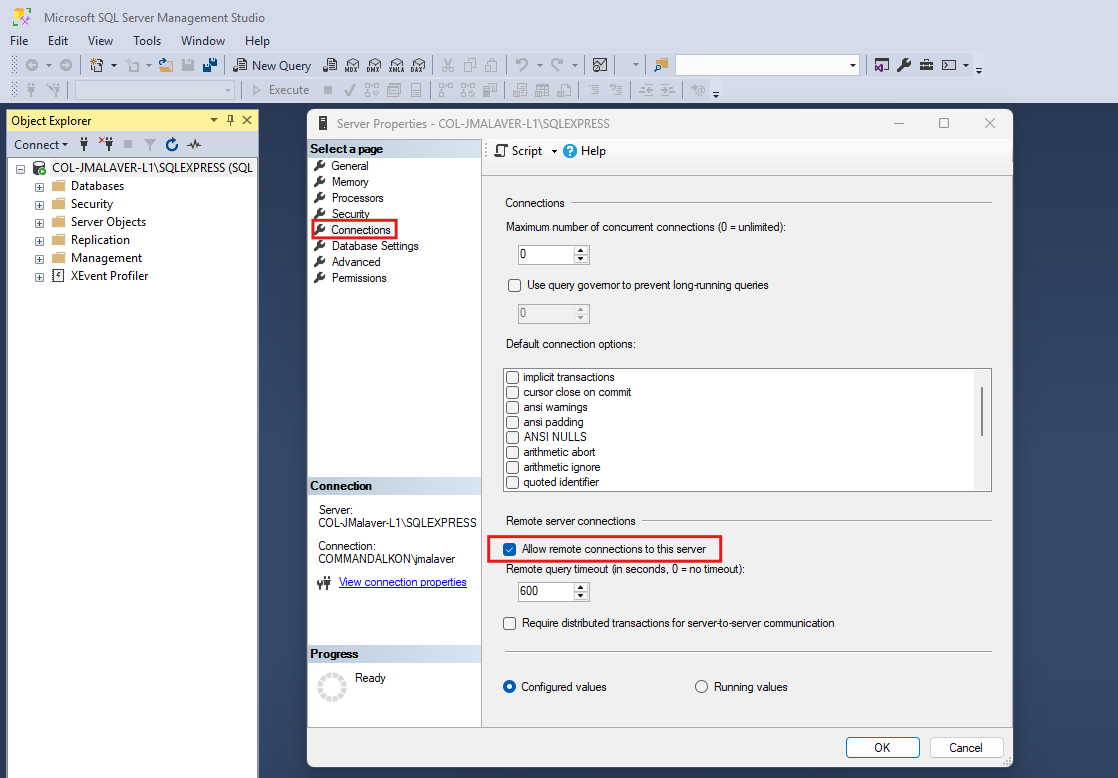Viewport: 1118px width, 778px height.
Task: Close the Object Explorer panel
Action: pos(247,121)
